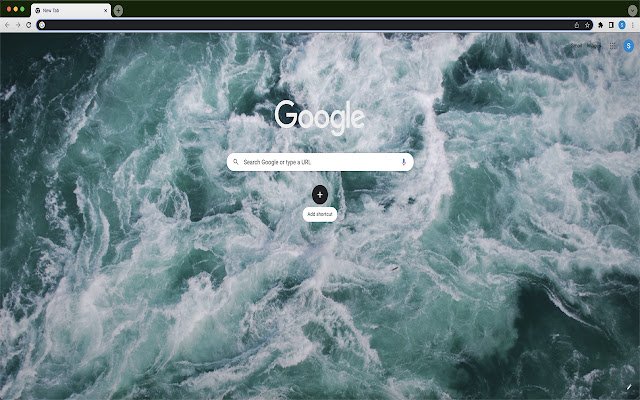Screen dimensions: 640x400
Task: Open the Gmail link
Action: point(576,46)
